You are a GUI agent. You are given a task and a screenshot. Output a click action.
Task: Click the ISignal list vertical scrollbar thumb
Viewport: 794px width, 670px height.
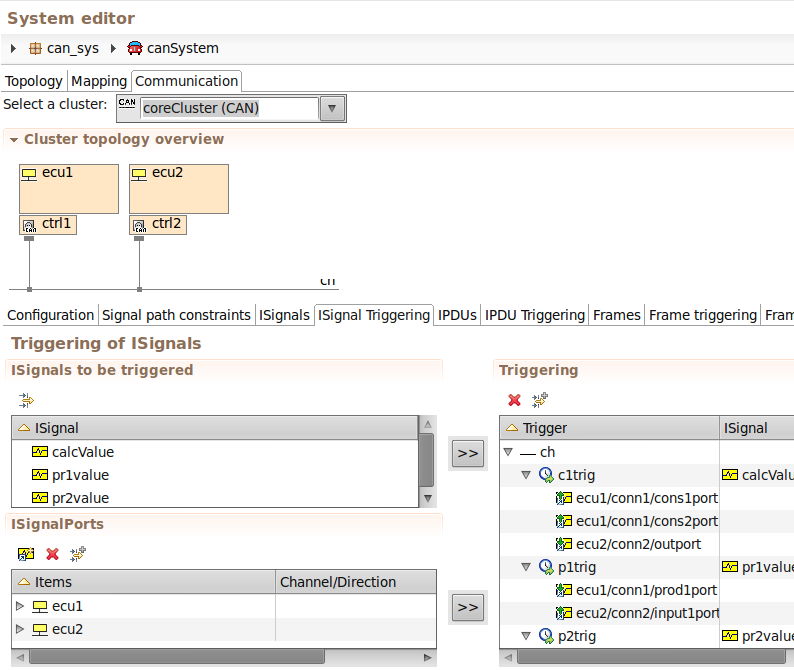(427, 460)
